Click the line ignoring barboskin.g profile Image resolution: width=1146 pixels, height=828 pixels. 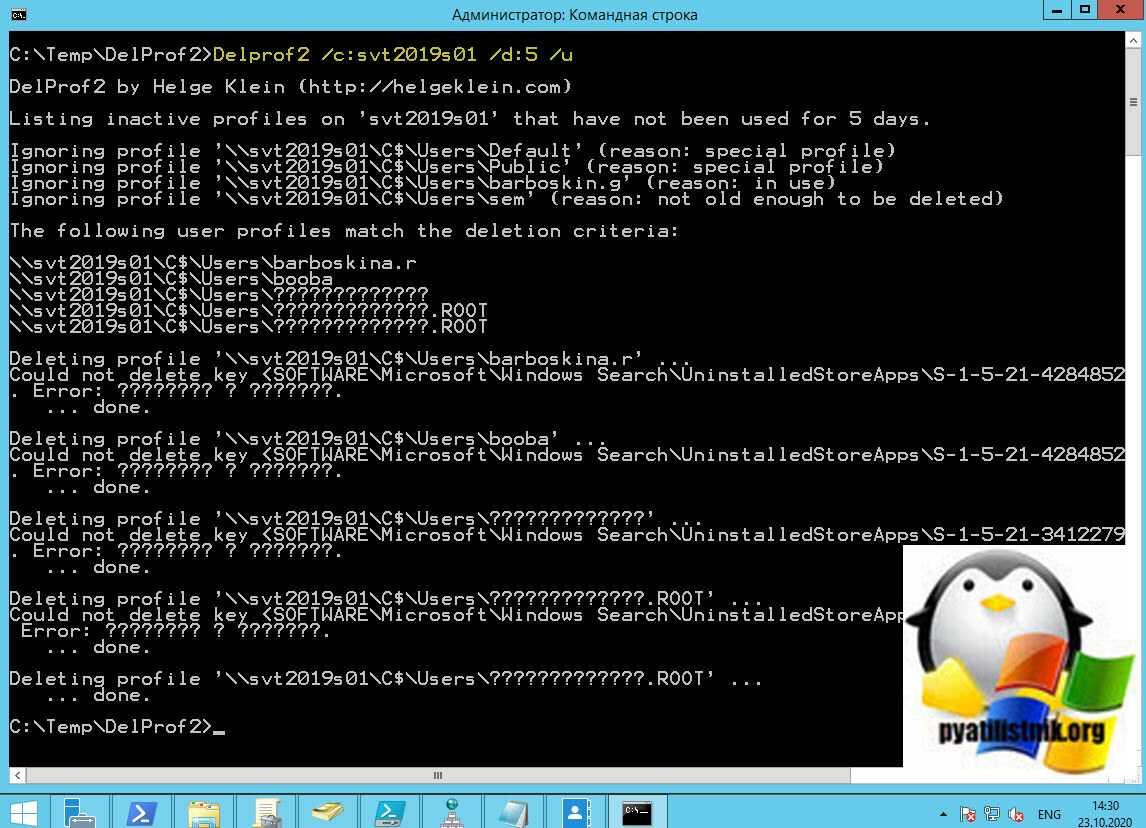tap(422, 183)
